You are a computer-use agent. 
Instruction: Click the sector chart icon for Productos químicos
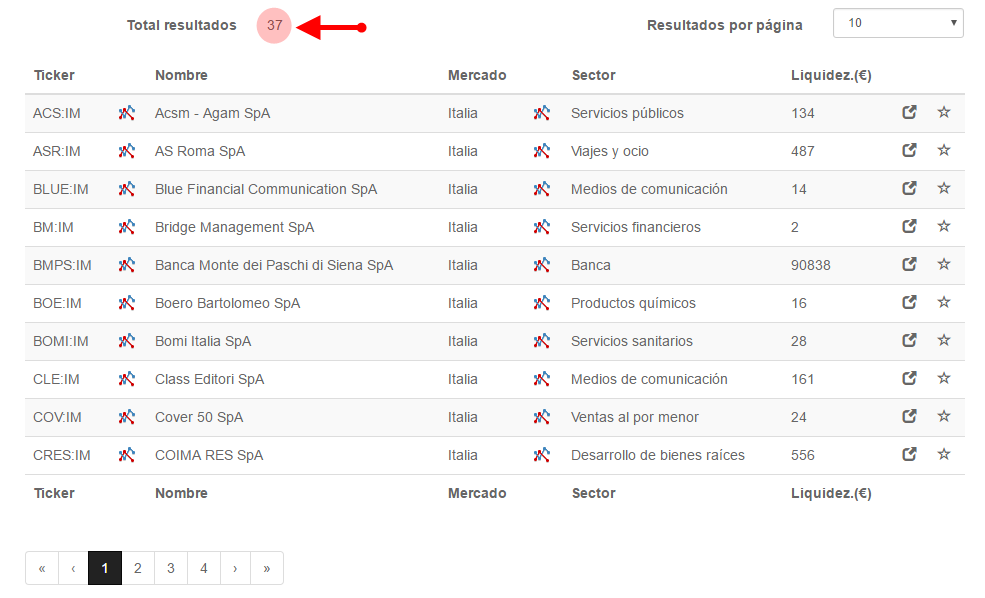point(541,303)
